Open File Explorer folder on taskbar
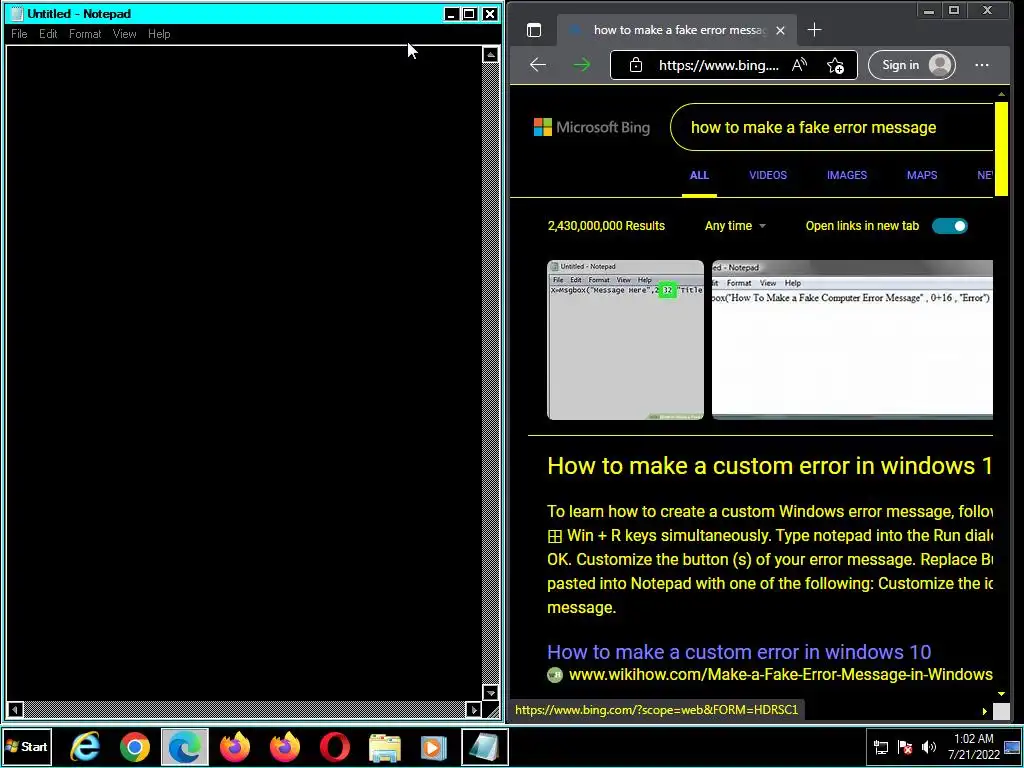The image size is (1024, 768). tap(385, 747)
